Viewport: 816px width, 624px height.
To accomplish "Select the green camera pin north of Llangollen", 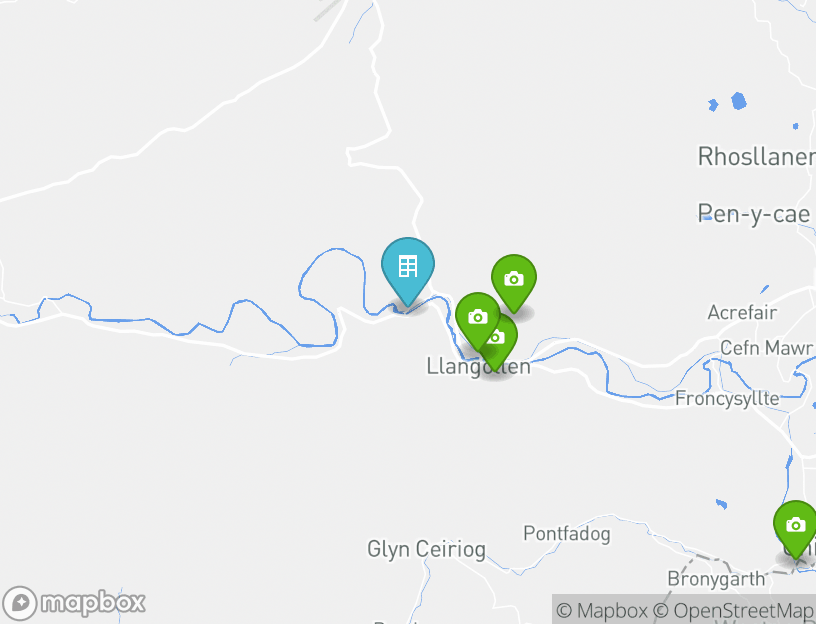I will click(x=514, y=283).
